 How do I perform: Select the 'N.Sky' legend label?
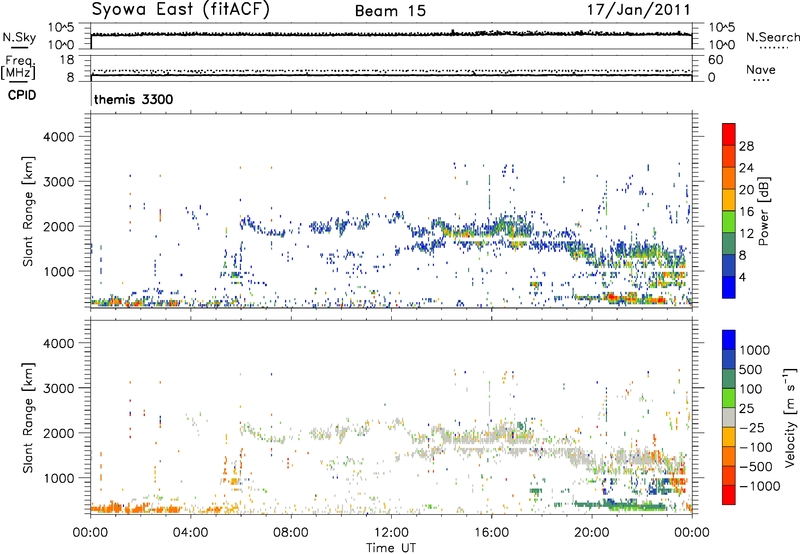pyautogui.click(x=19, y=37)
